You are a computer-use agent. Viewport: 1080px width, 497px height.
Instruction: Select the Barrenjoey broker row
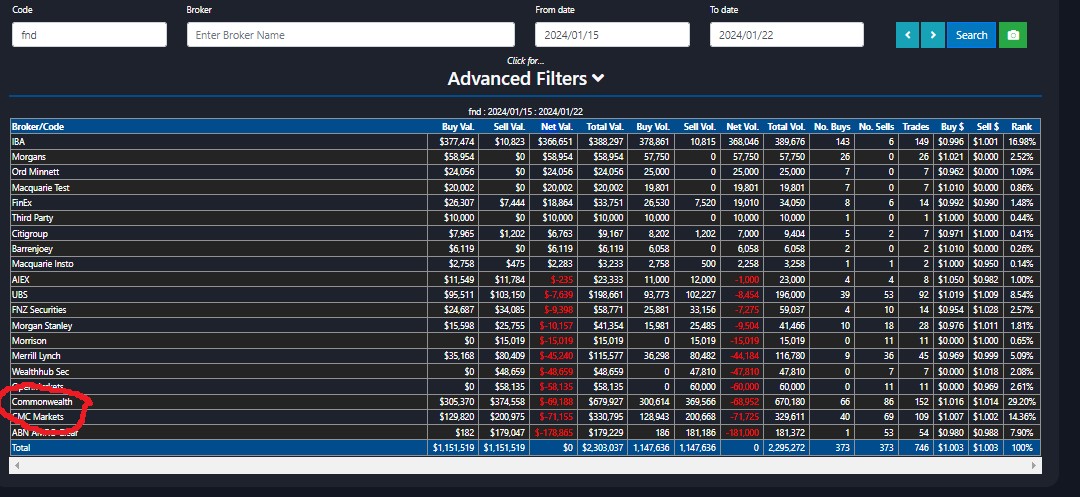tap(525, 248)
